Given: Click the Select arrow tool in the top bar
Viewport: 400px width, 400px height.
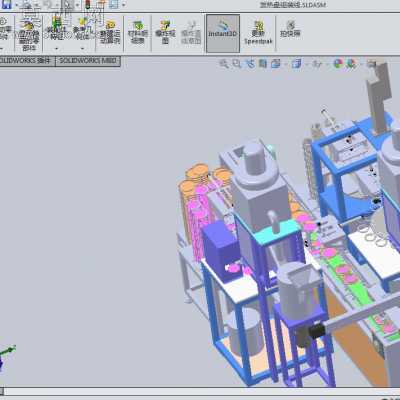Looking at the screenshot, I should click(x=68, y=4).
